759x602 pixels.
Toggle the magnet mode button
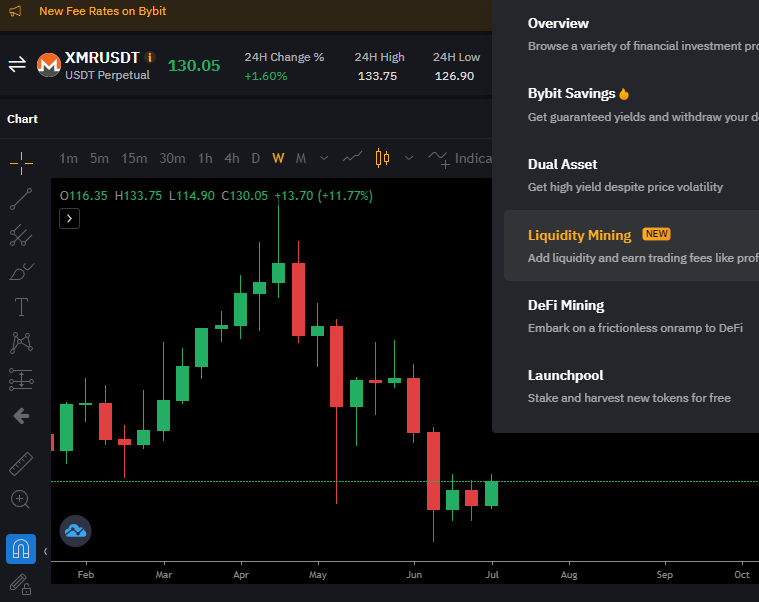click(x=21, y=549)
